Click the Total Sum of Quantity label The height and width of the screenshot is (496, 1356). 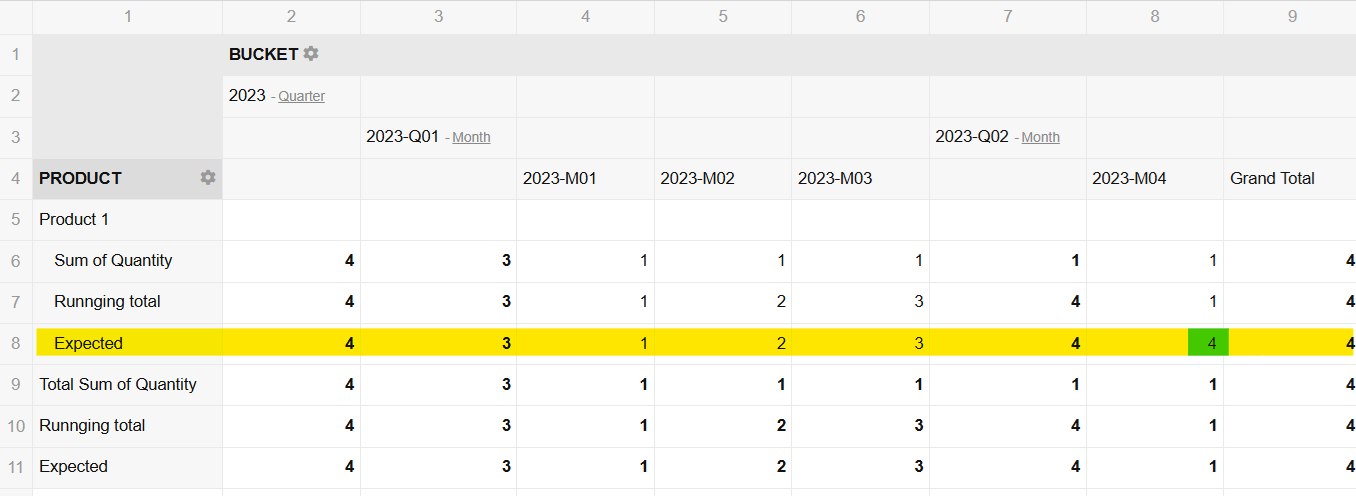pos(118,385)
